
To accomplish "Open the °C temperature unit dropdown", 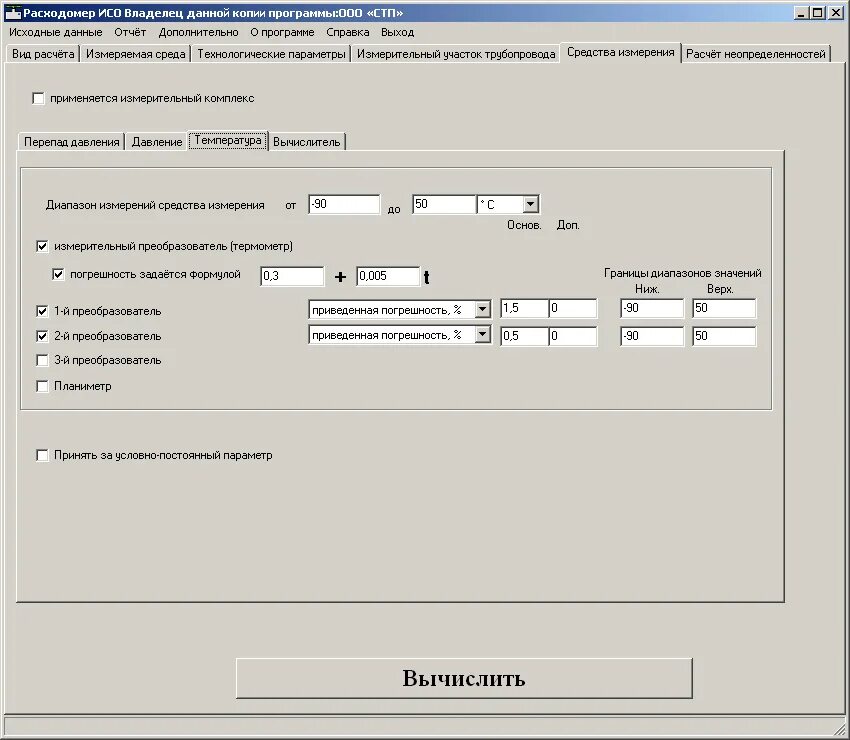I will 530,204.
